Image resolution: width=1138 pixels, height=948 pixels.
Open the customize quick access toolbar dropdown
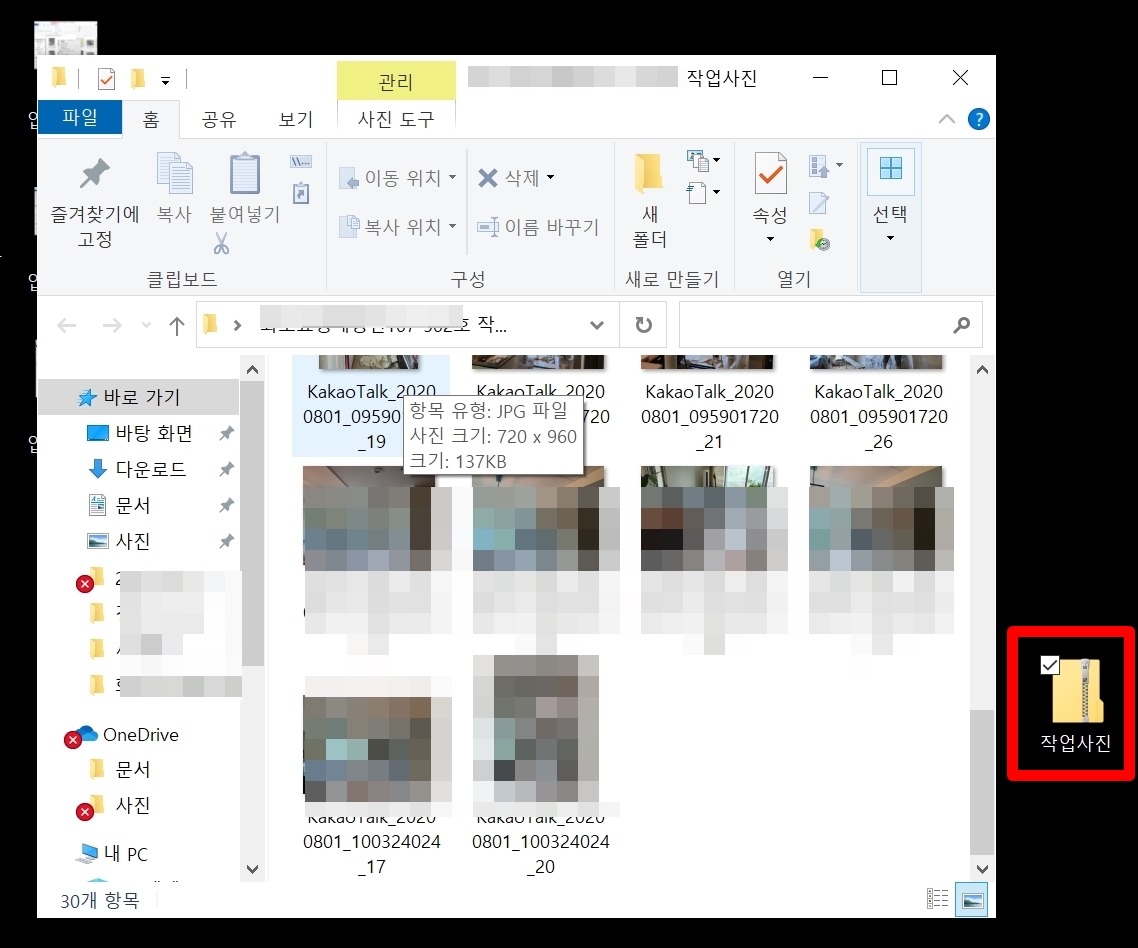pos(165,81)
